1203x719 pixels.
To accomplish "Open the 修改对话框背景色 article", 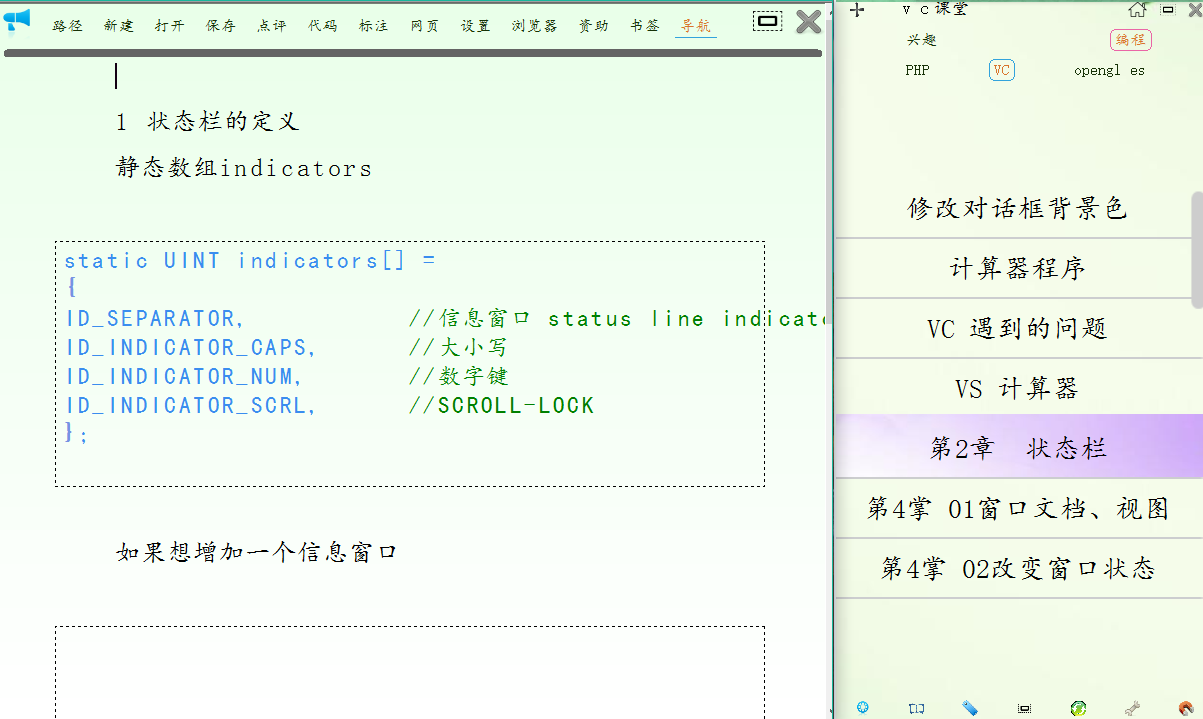I will point(1017,208).
